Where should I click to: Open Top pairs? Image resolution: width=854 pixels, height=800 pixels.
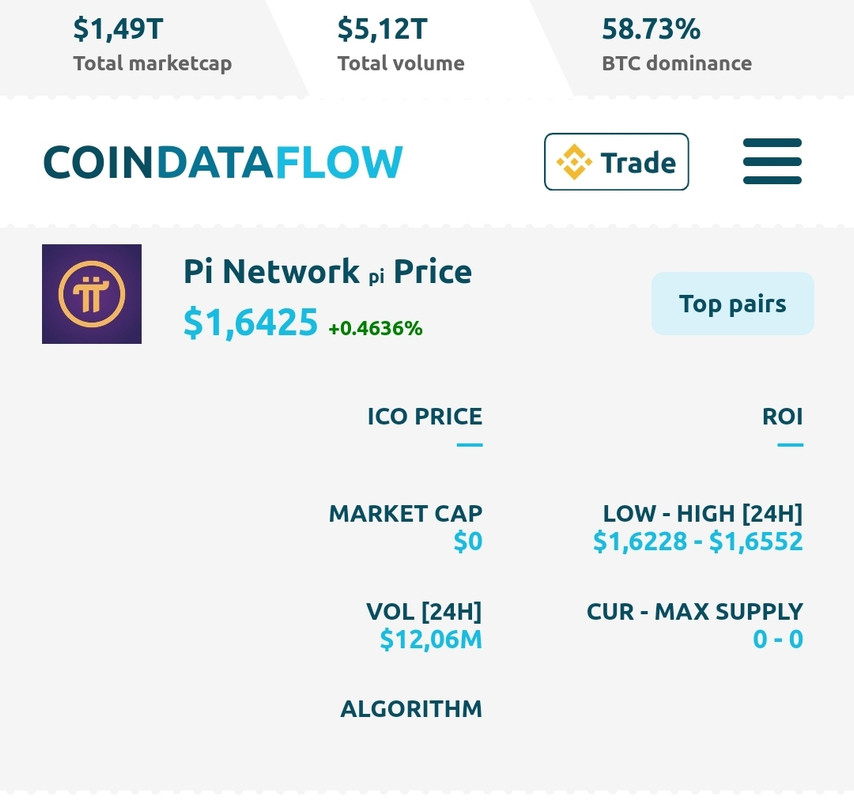pos(732,304)
